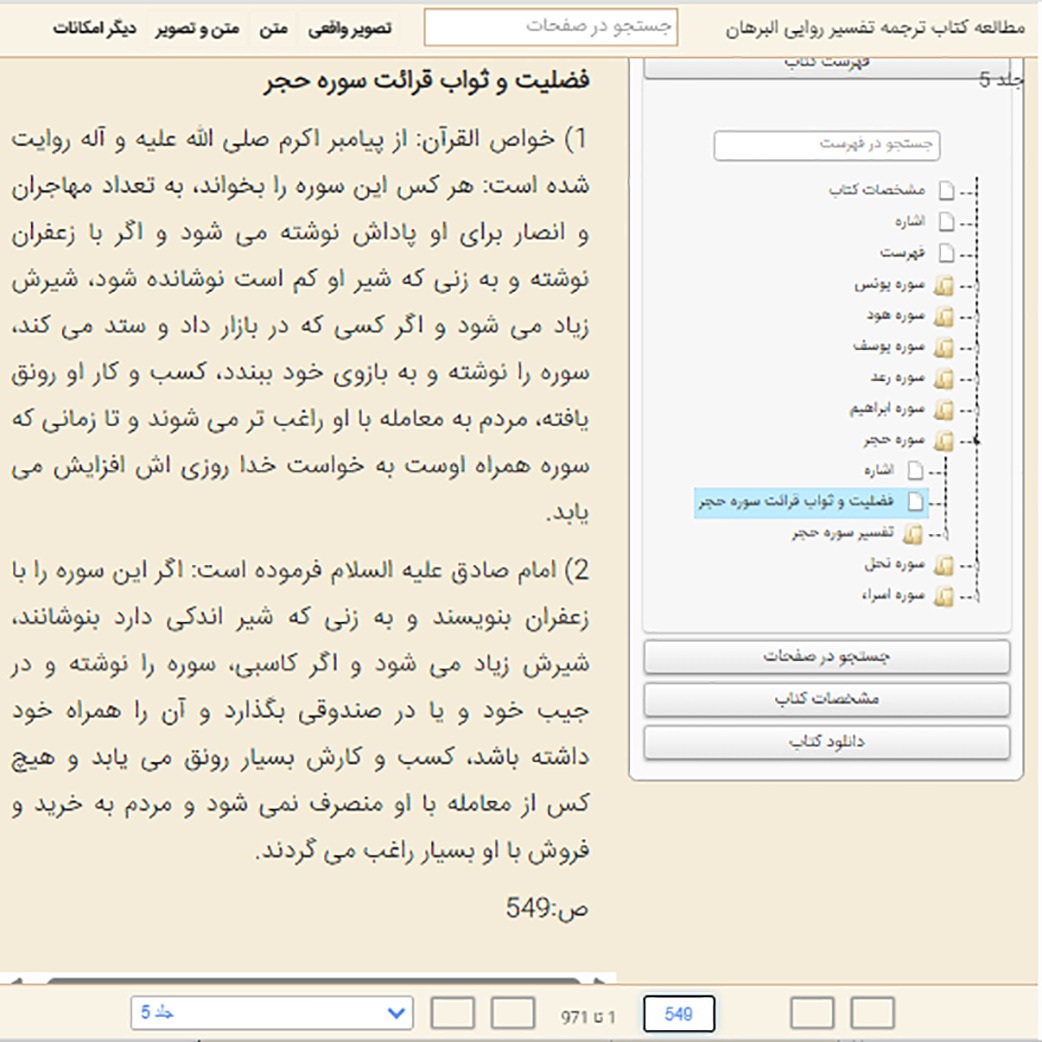
Task: Click the جستجو در فهرست search field
Action: [827, 146]
